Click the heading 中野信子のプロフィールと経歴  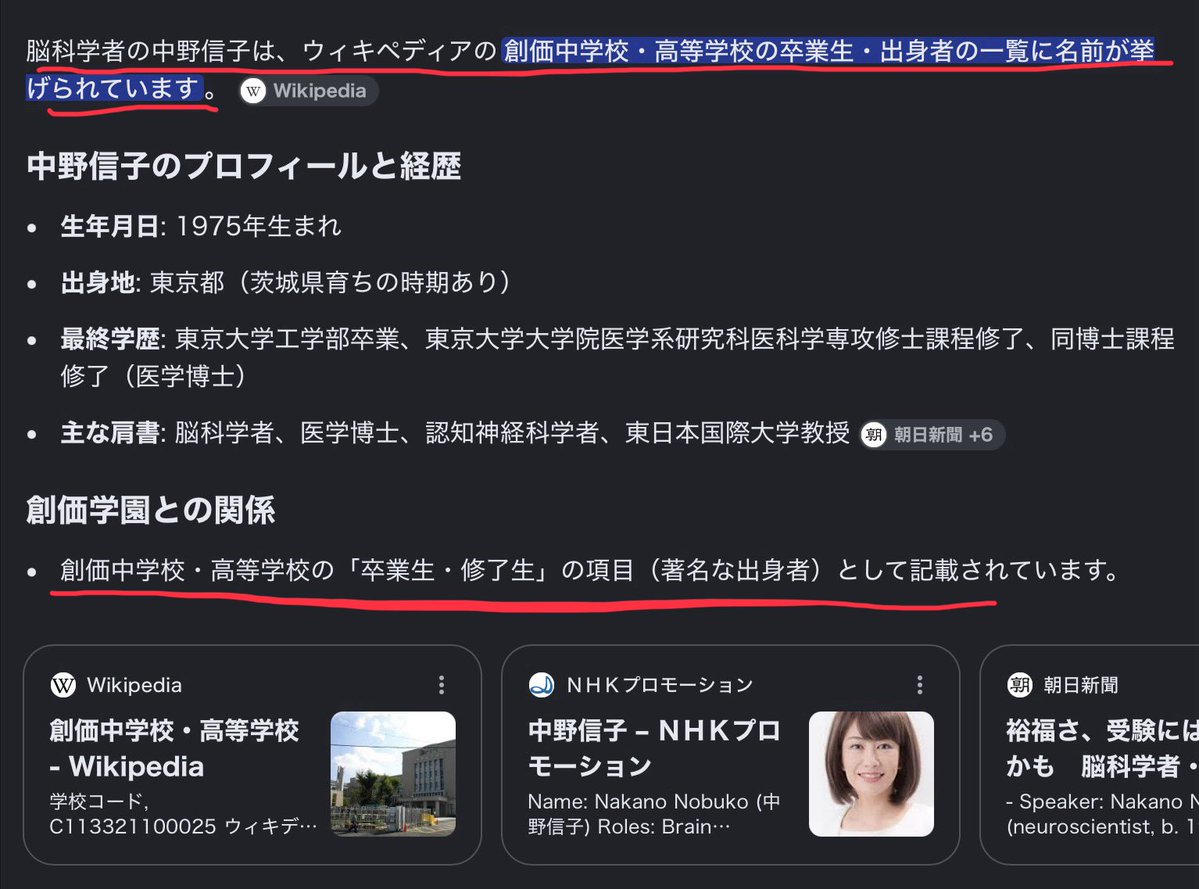[x=244, y=167]
